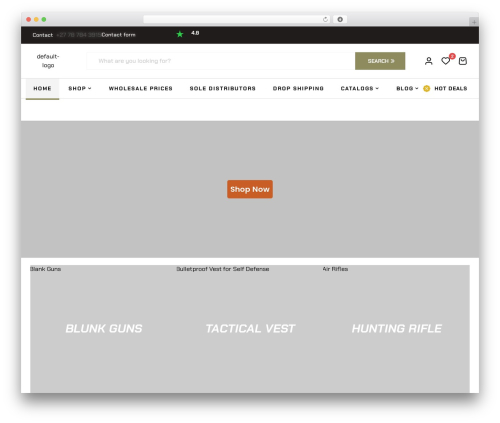Screen dimensions: 500x423
Task: Expand the Shop dropdown menu
Action: point(80,88)
